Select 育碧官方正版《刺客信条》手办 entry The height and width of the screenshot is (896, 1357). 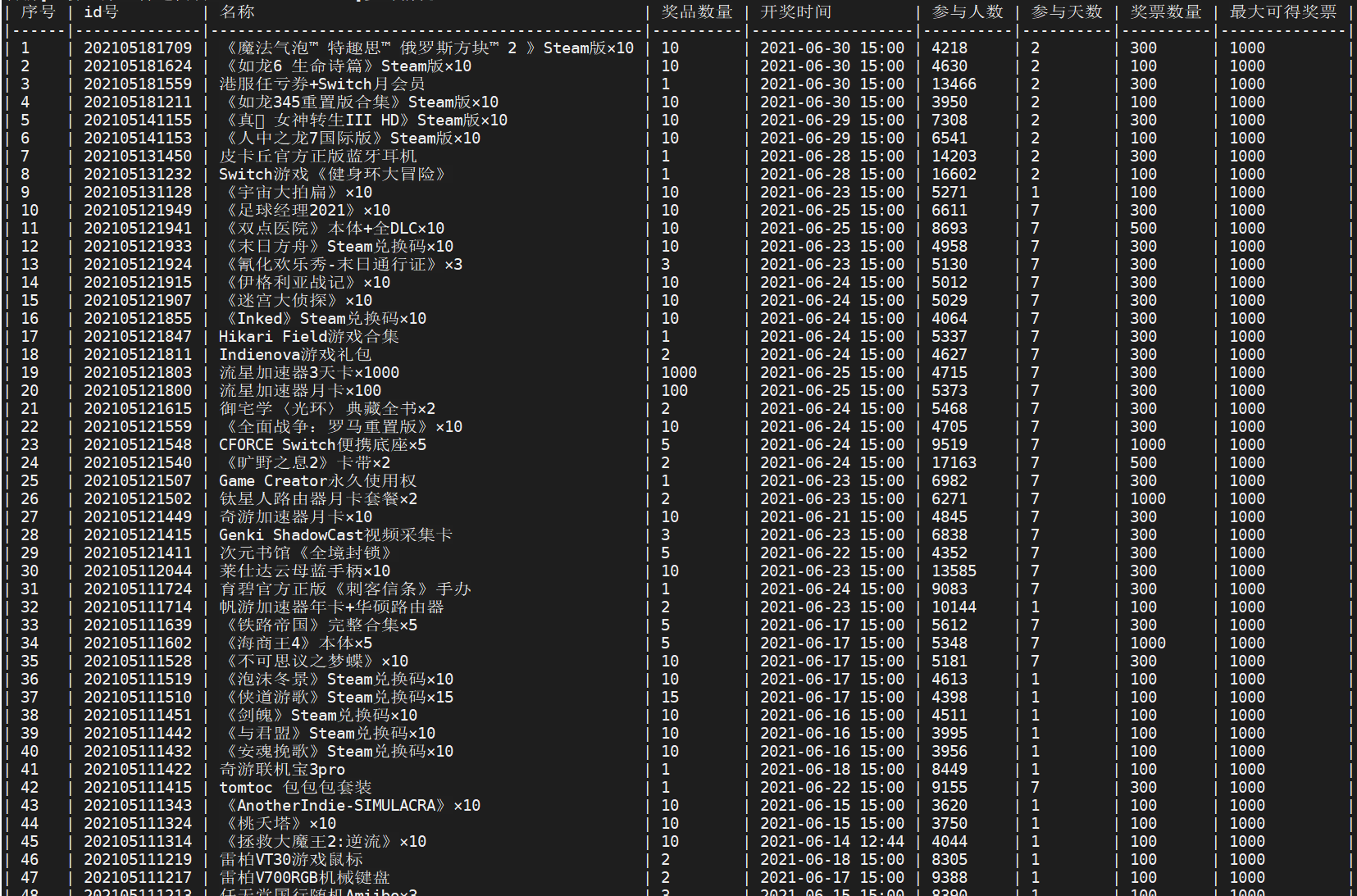(x=345, y=589)
